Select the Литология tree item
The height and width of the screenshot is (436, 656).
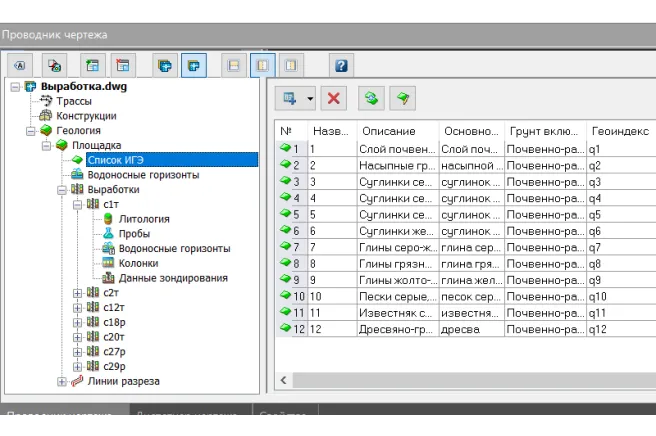pos(144,219)
